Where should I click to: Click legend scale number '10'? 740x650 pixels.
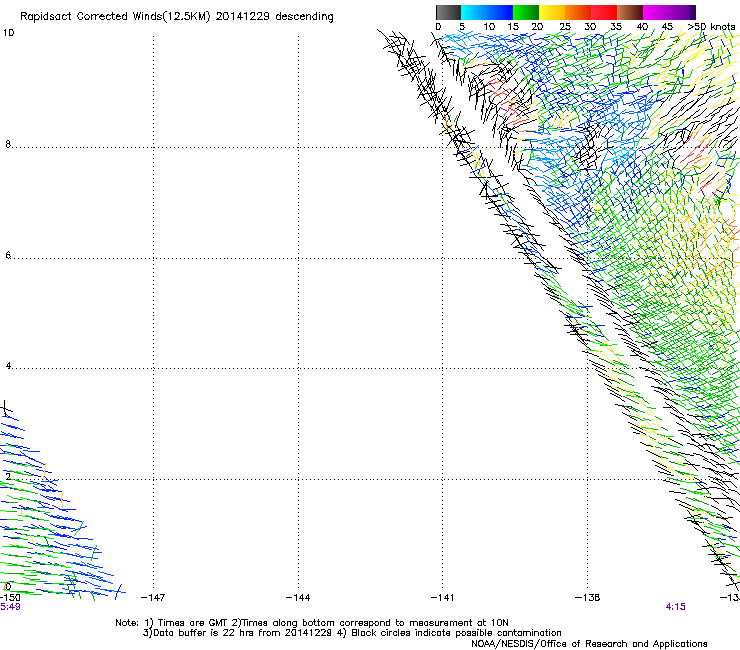click(x=489, y=27)
